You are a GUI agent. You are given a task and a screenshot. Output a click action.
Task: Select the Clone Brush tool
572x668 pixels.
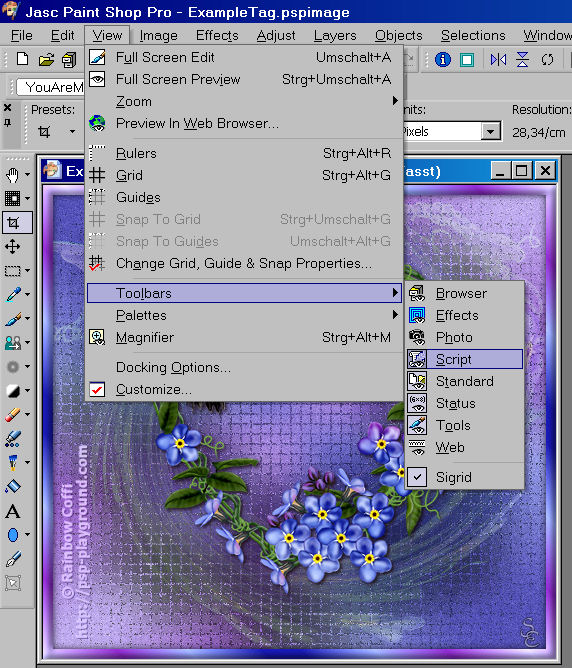[13, 343]
